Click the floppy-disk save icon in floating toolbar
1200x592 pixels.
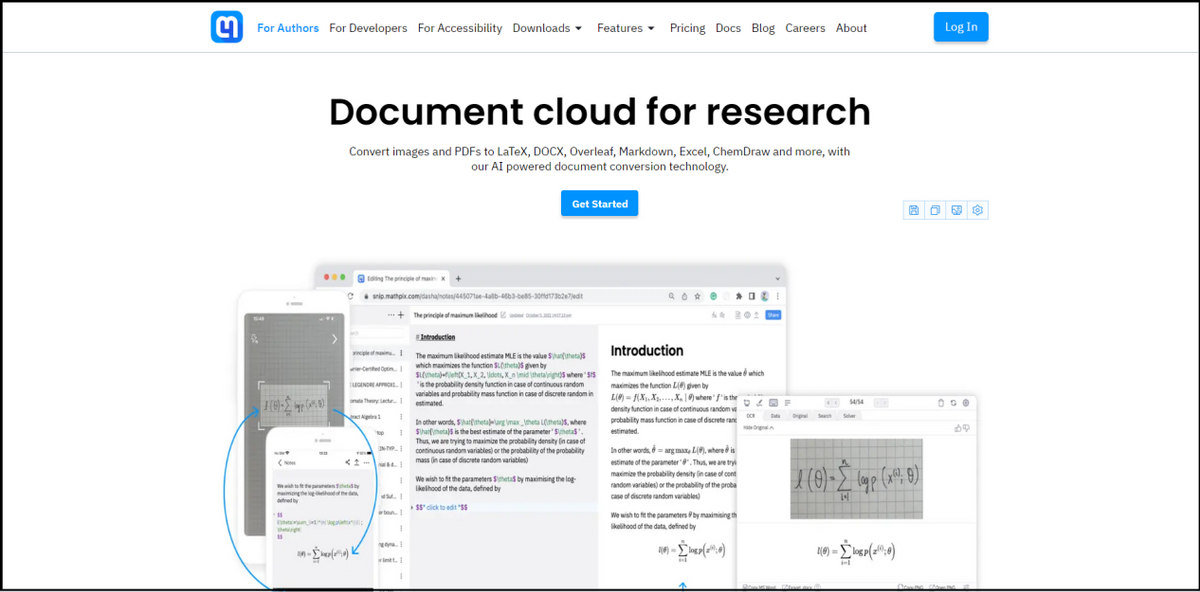point(913,210)
